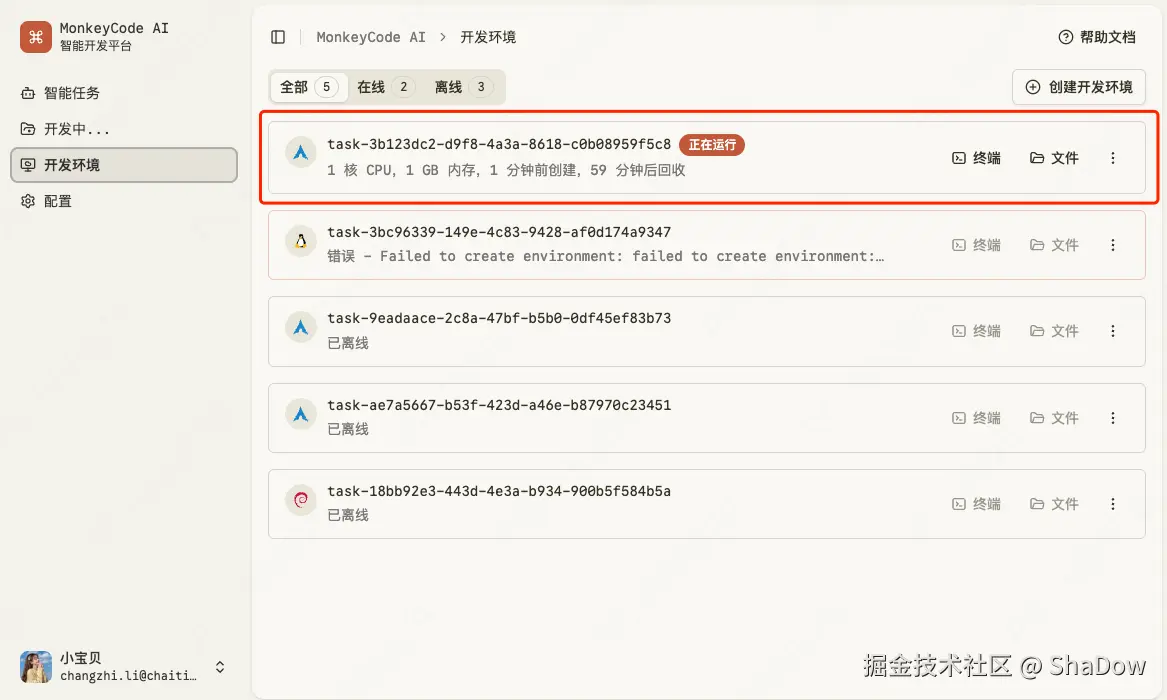1167x700 pixels.
Task: Open 智能任务 in the sidebar
Action: [x=124, y=93]
